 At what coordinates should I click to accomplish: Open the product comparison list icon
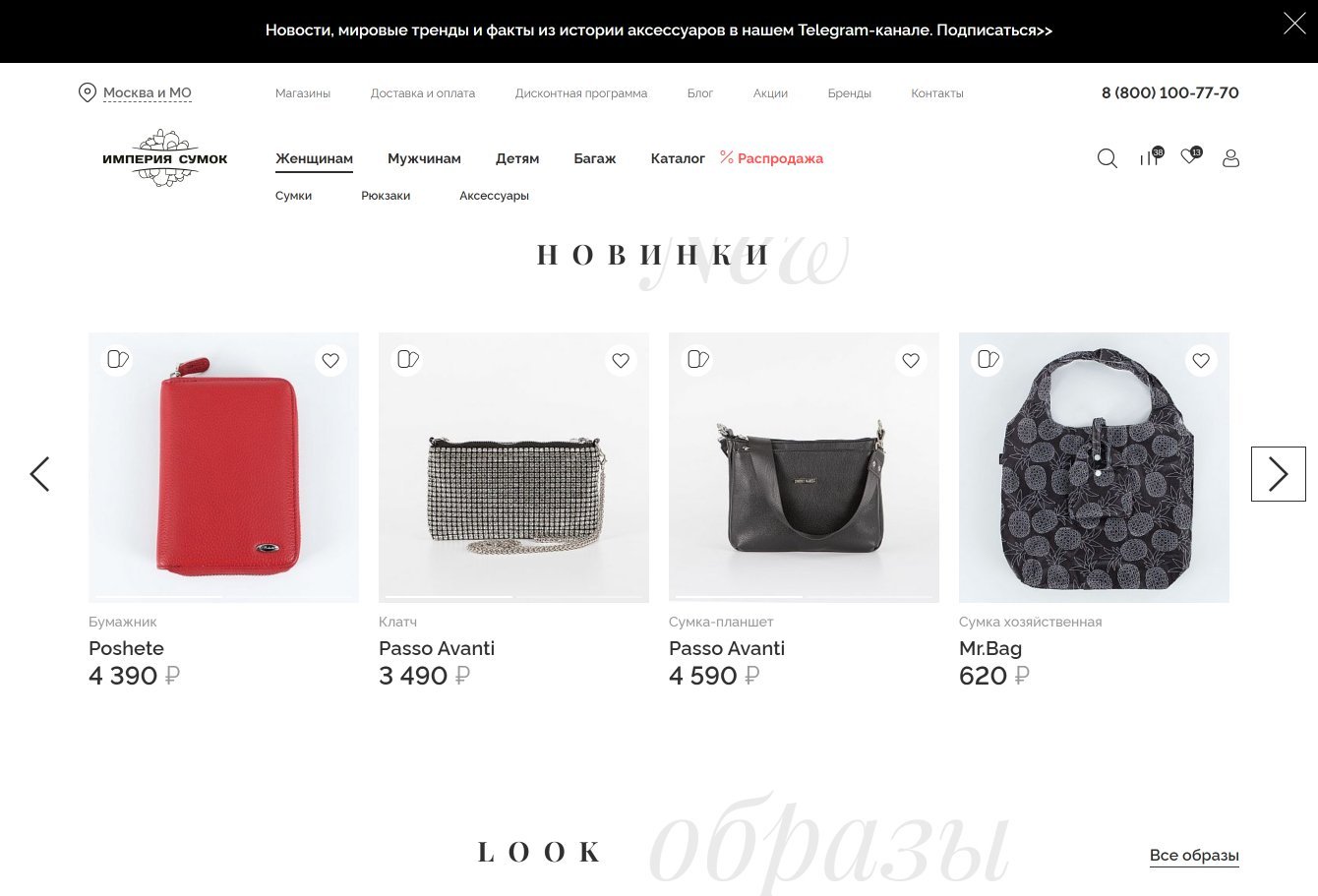tap(1150, 157)
